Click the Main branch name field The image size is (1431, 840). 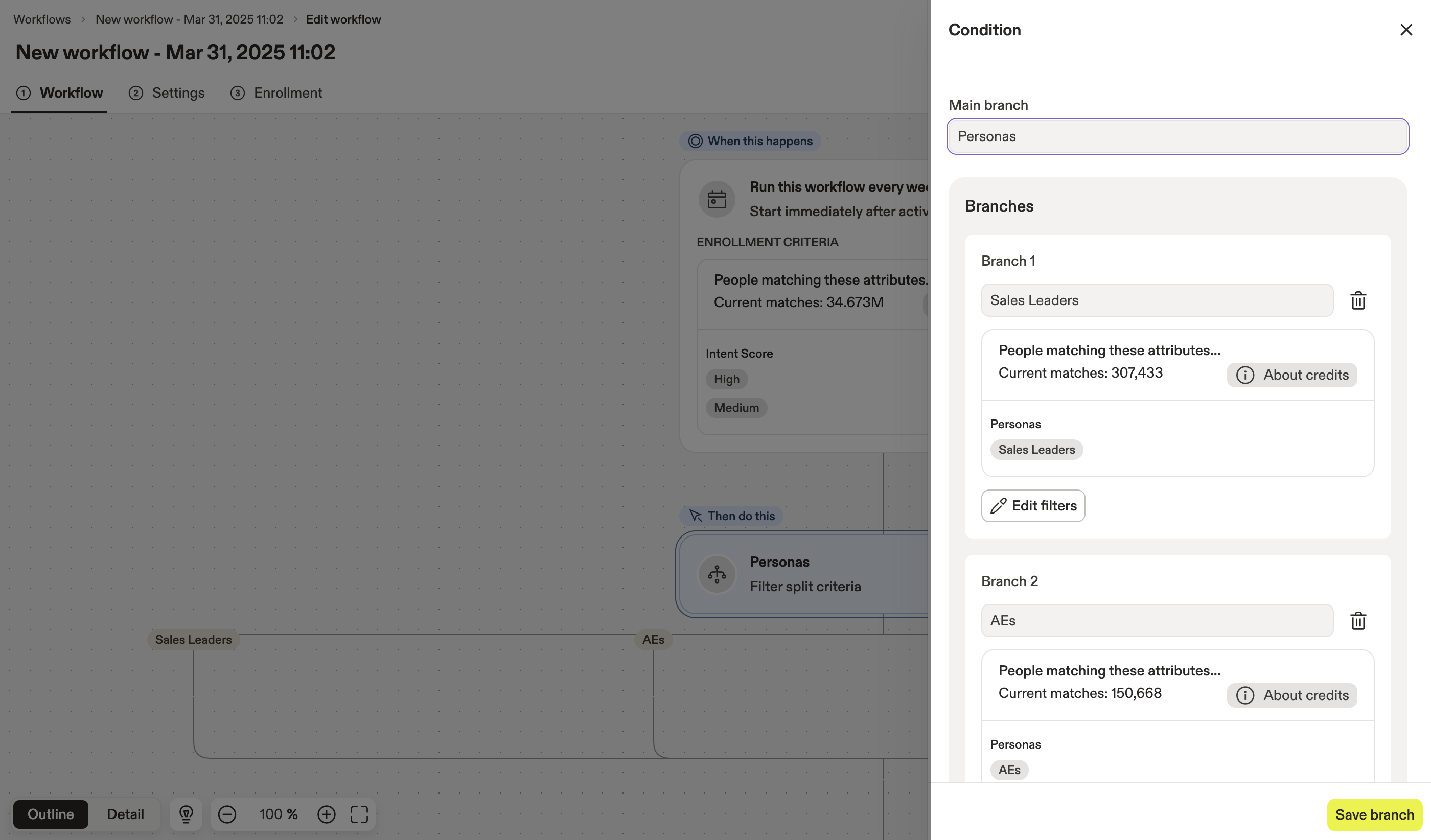(x=1177, y=136)
